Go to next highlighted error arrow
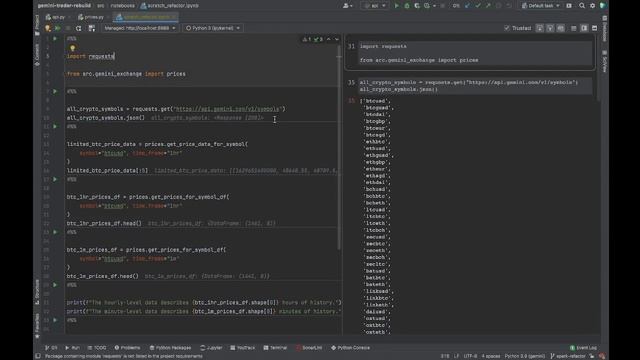The image size is (640, 360). pos(337,40)
